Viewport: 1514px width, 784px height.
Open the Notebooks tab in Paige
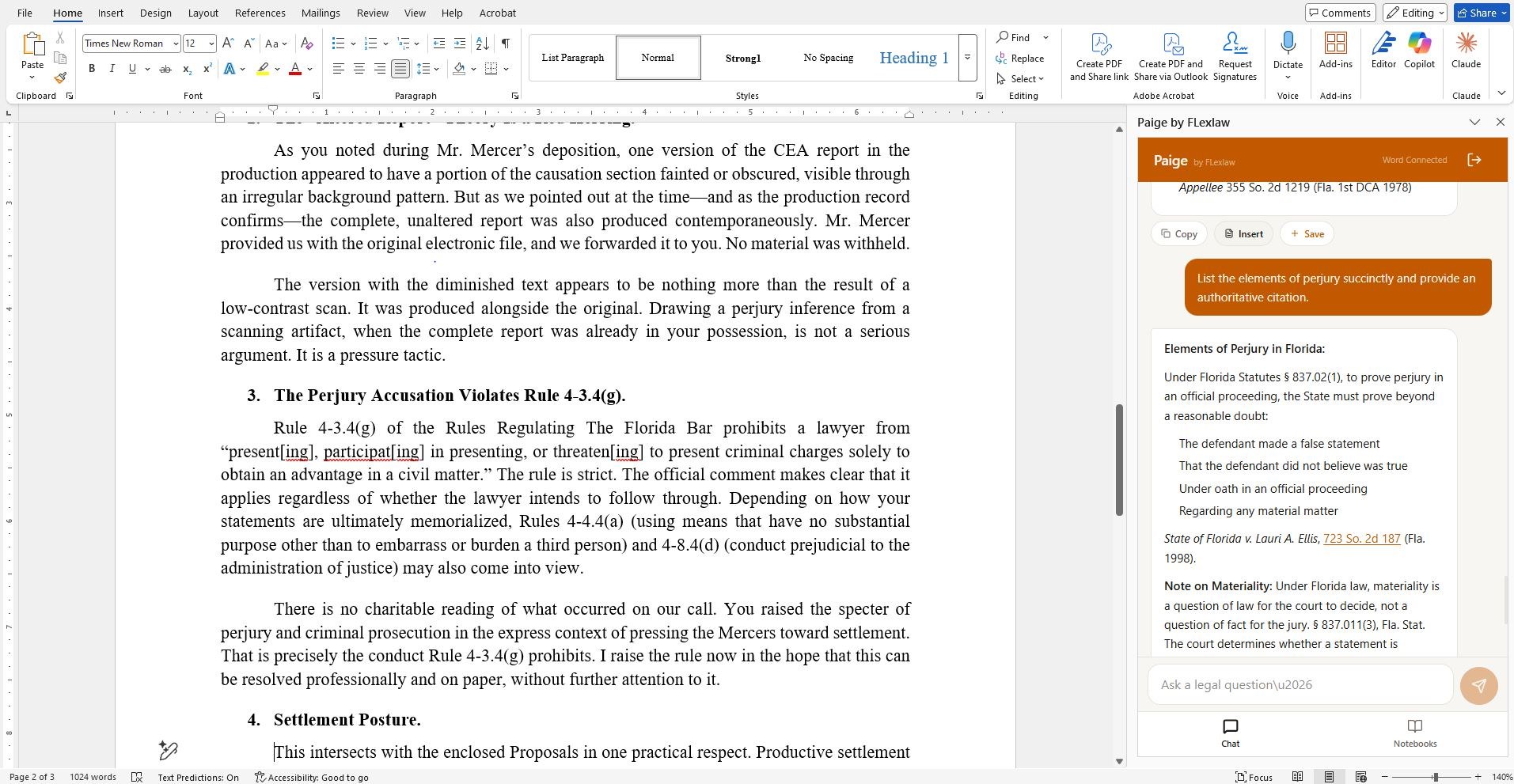pyautogui.click(x=1414, y=733)
